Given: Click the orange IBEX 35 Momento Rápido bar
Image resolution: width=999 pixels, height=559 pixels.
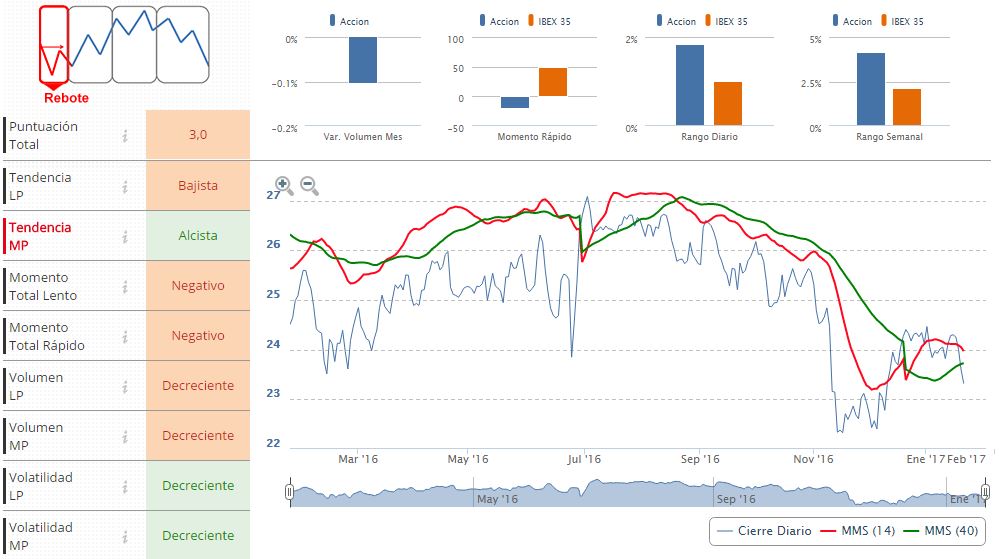Looking at the screenshot, I should (552, 82).
